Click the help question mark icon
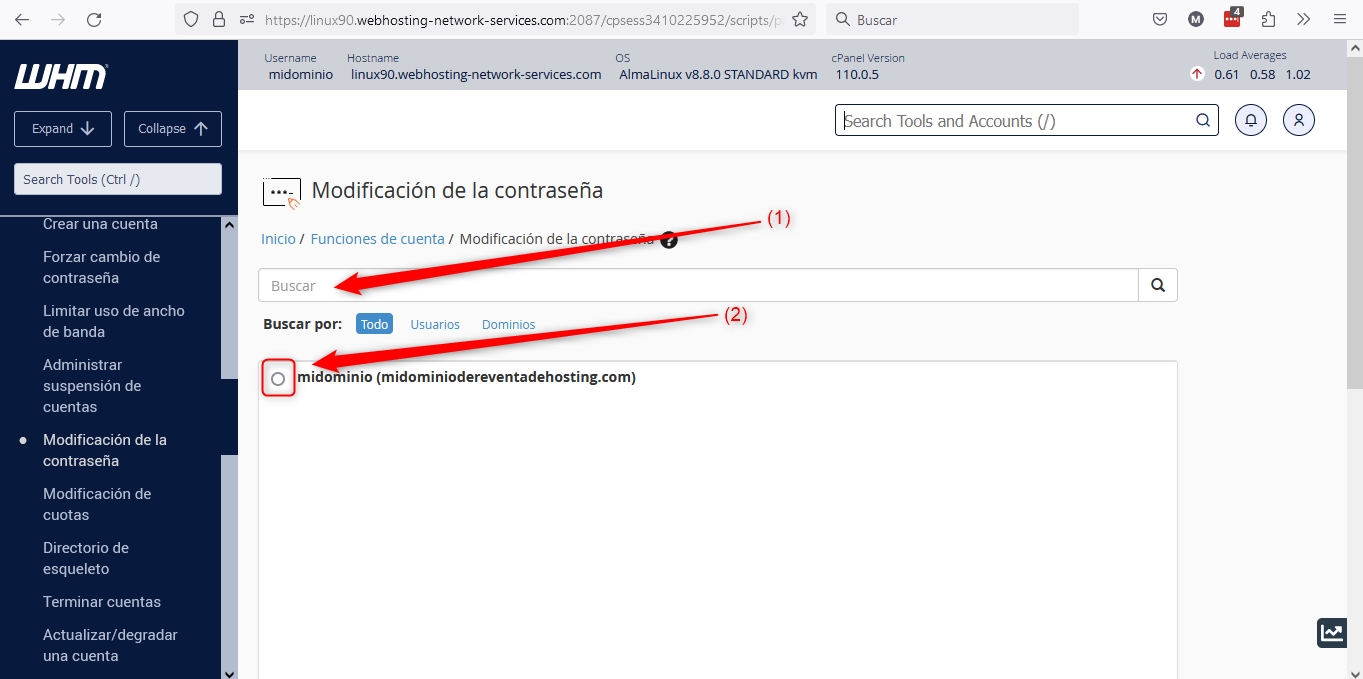This screenshot has width=1363, height=679. click(x=669, y=240)
